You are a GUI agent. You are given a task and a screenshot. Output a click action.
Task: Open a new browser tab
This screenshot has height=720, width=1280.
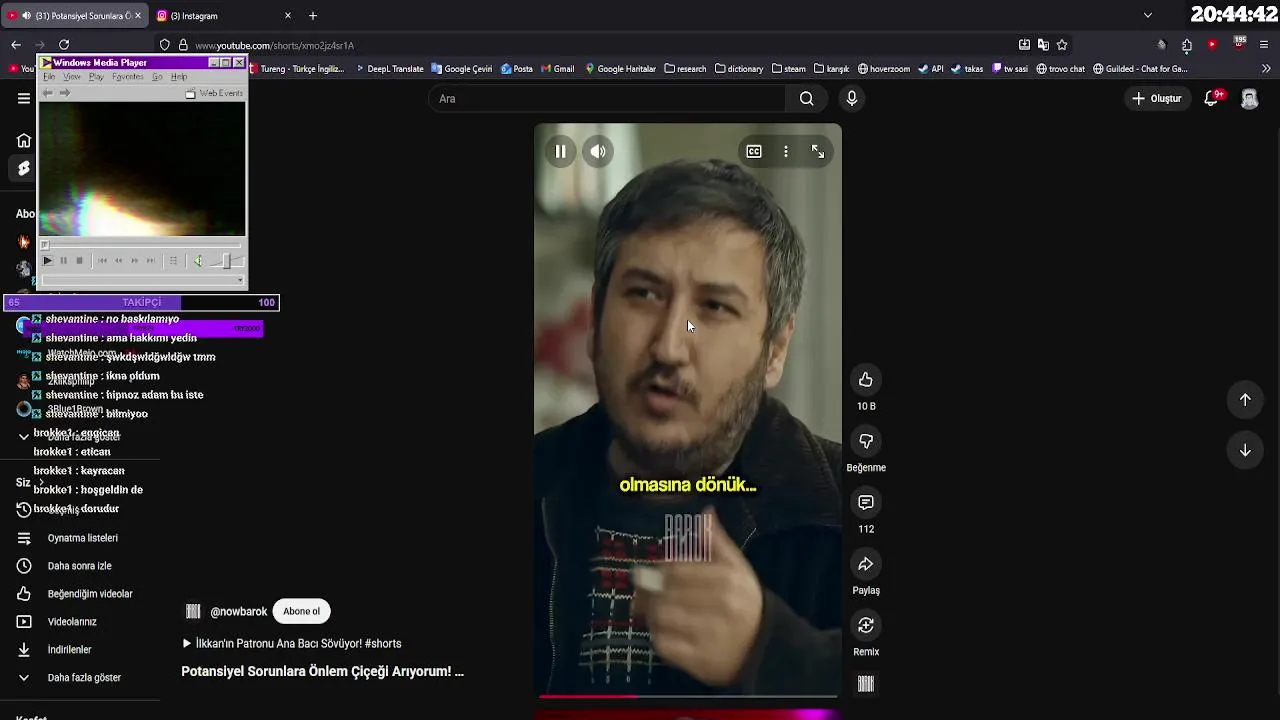pyautogui.click(x=313, y=16)
